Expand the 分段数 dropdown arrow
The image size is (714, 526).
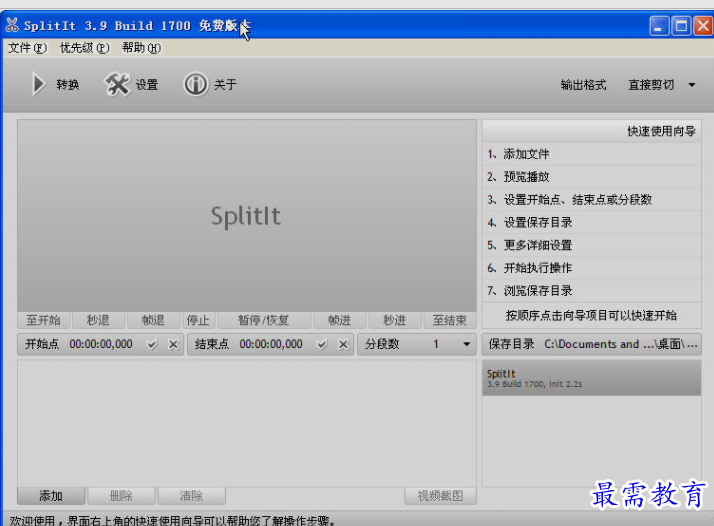pyautogui.click(x=466, y=344)
